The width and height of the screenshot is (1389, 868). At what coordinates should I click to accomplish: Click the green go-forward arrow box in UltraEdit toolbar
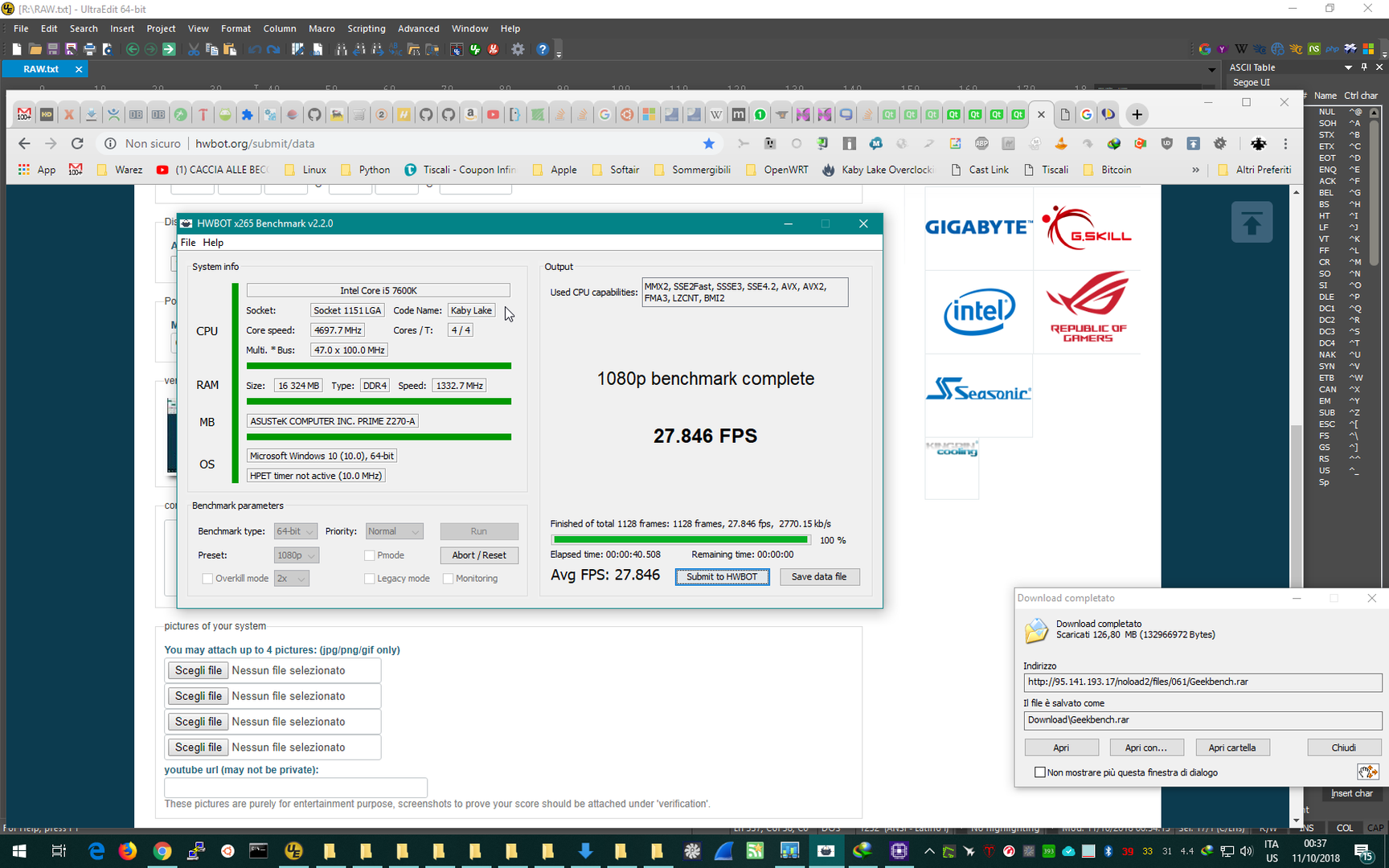[x=169, y=49]
